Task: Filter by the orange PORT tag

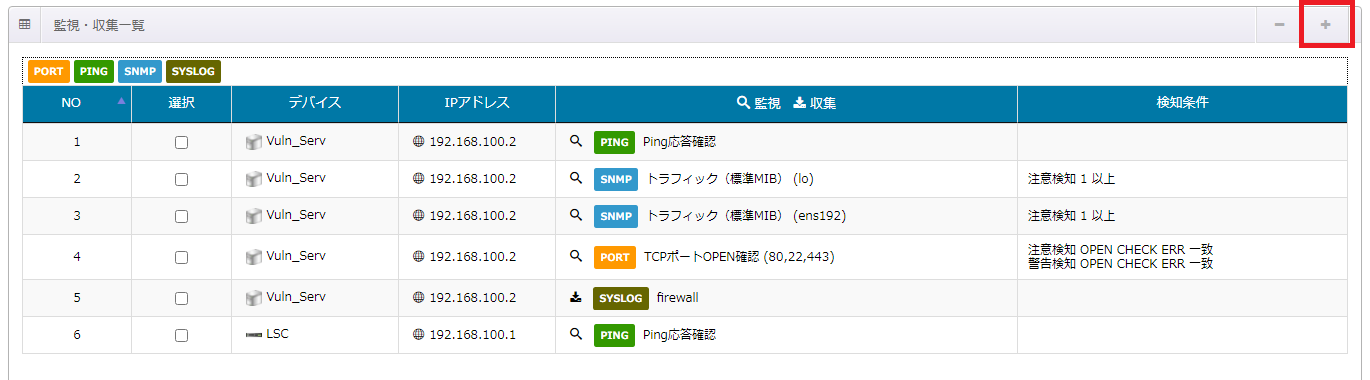Action: tap(48, 72)
